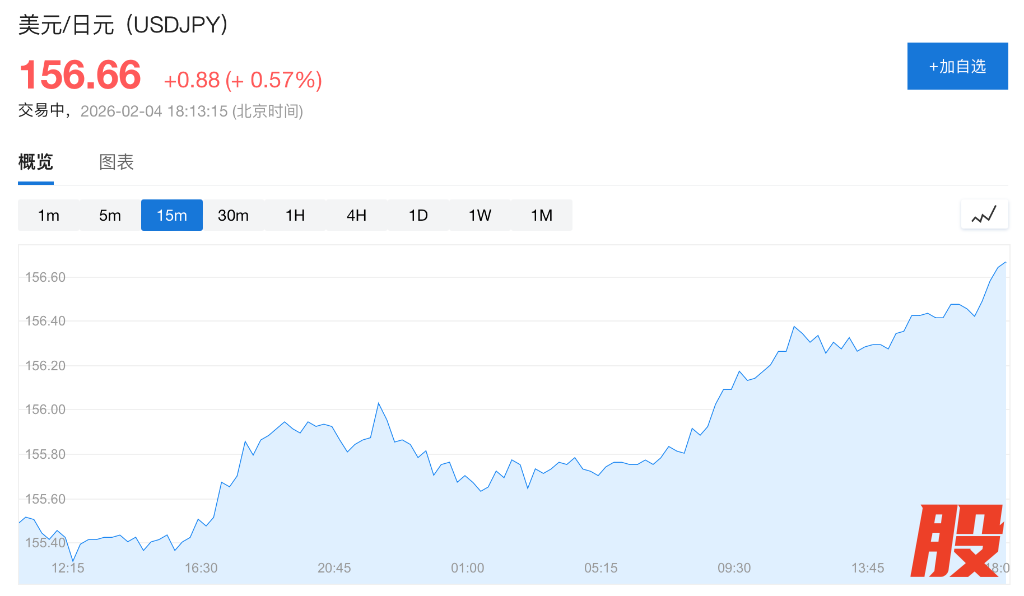Choose the 1H interval

click(295, 215)
